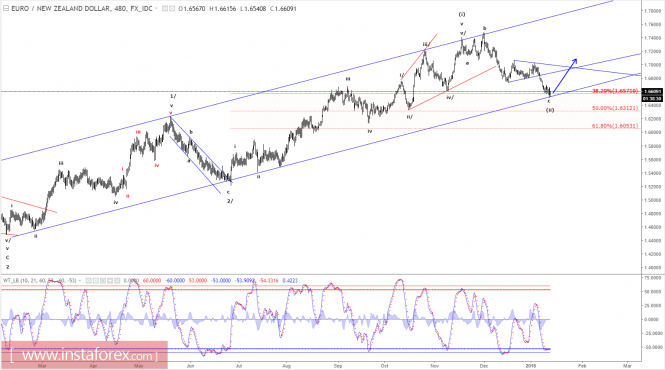Click the second small icon after FX_IDC
The height and width of the screenshot is (370, 665).
172,8
